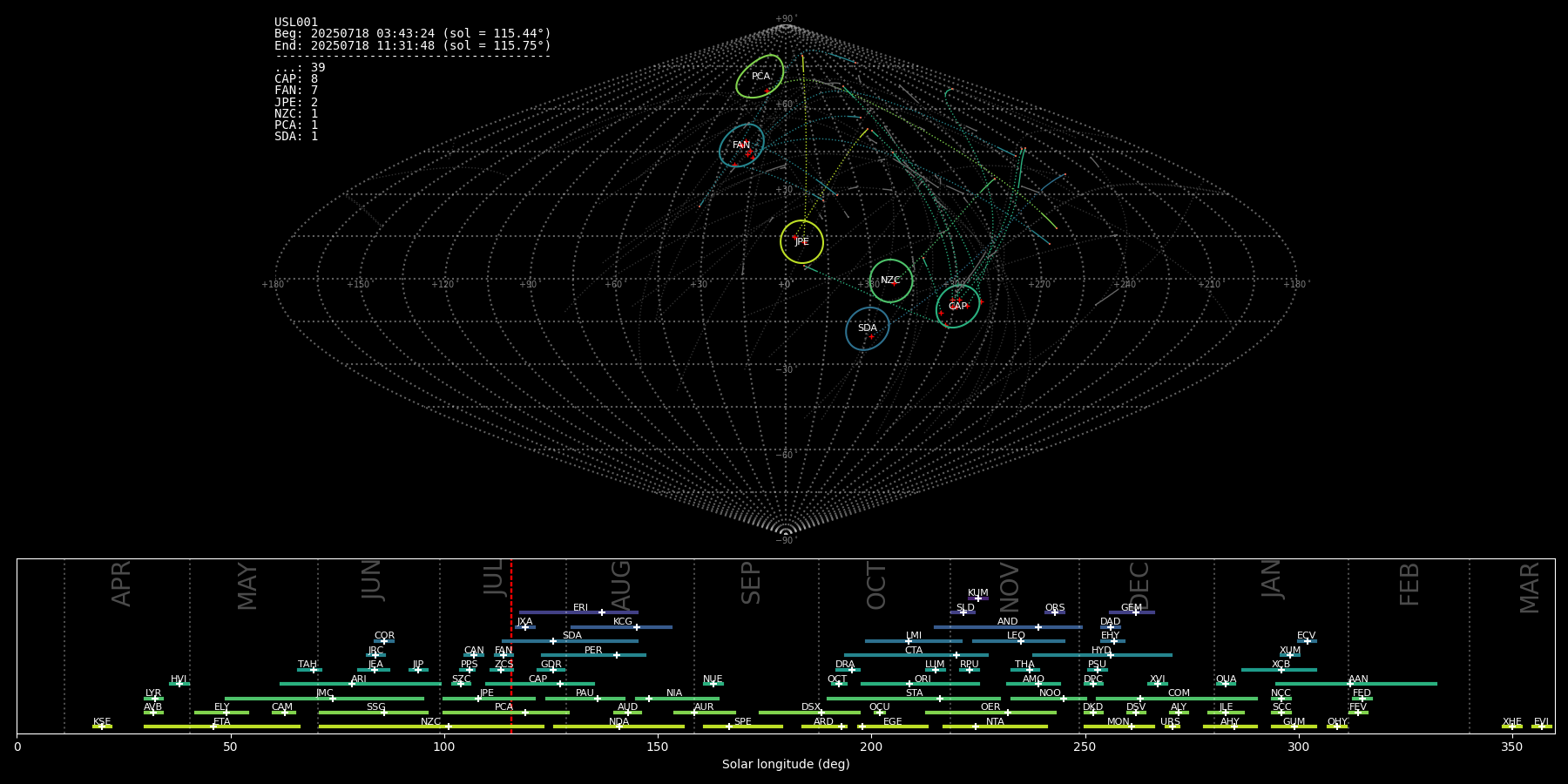Click the JUL month label
The width and height of the screenshot is (1568, 784).
tap(494, 577)
